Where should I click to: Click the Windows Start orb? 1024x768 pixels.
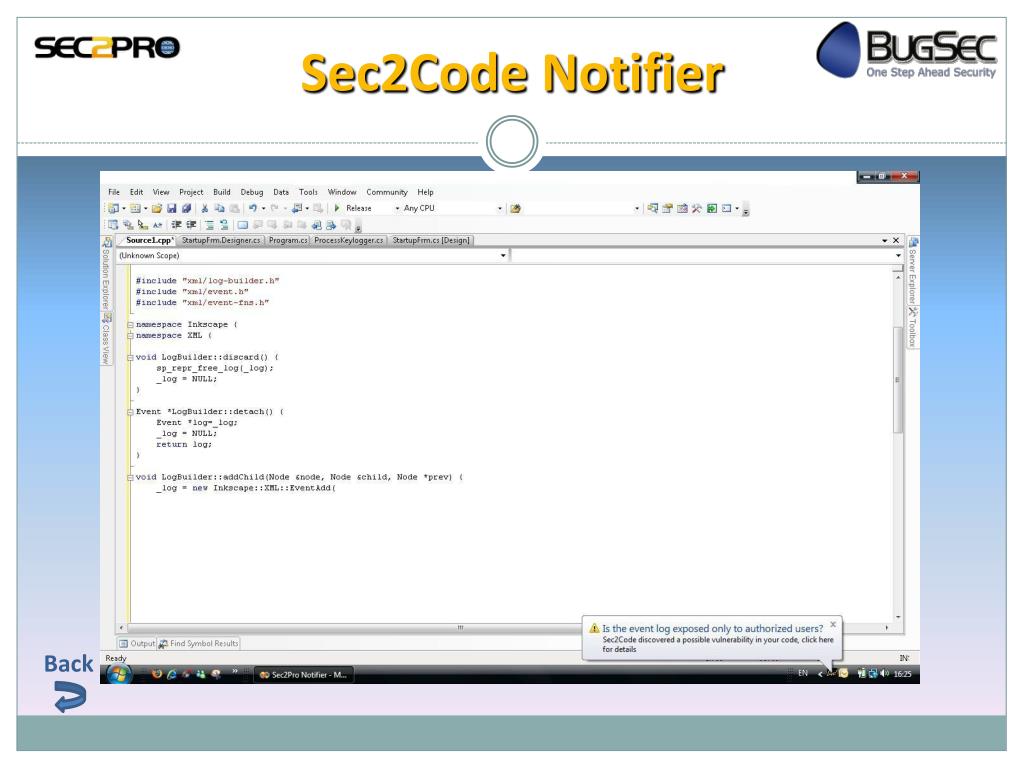pyautogui.click(x=119, y=674)
